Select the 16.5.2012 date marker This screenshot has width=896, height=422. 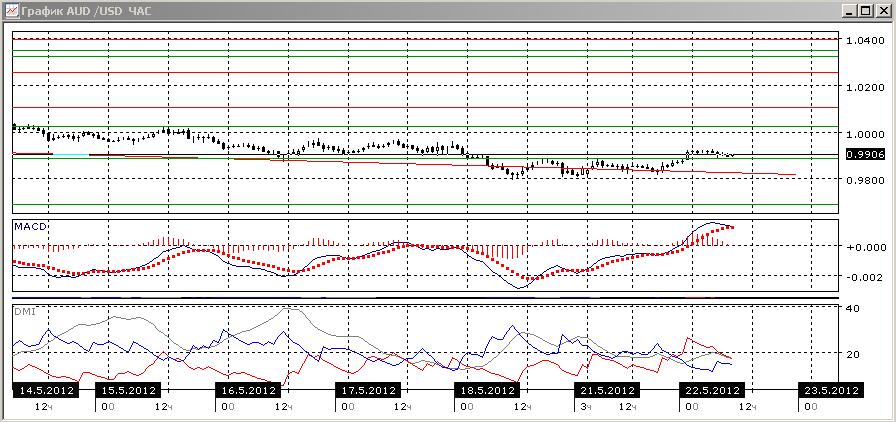(249, 391)
